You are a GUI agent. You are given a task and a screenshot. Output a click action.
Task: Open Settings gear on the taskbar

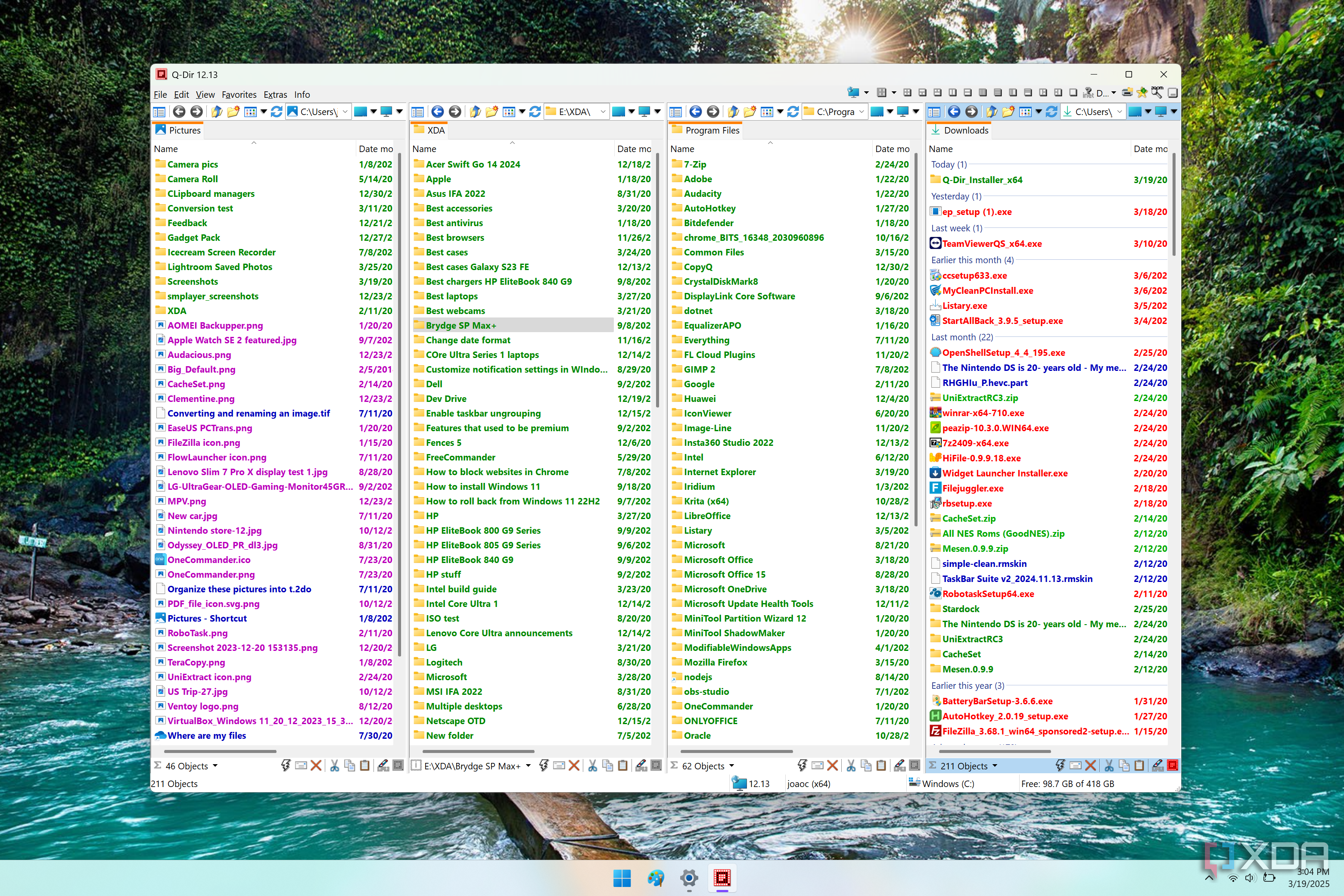(688, 878)
